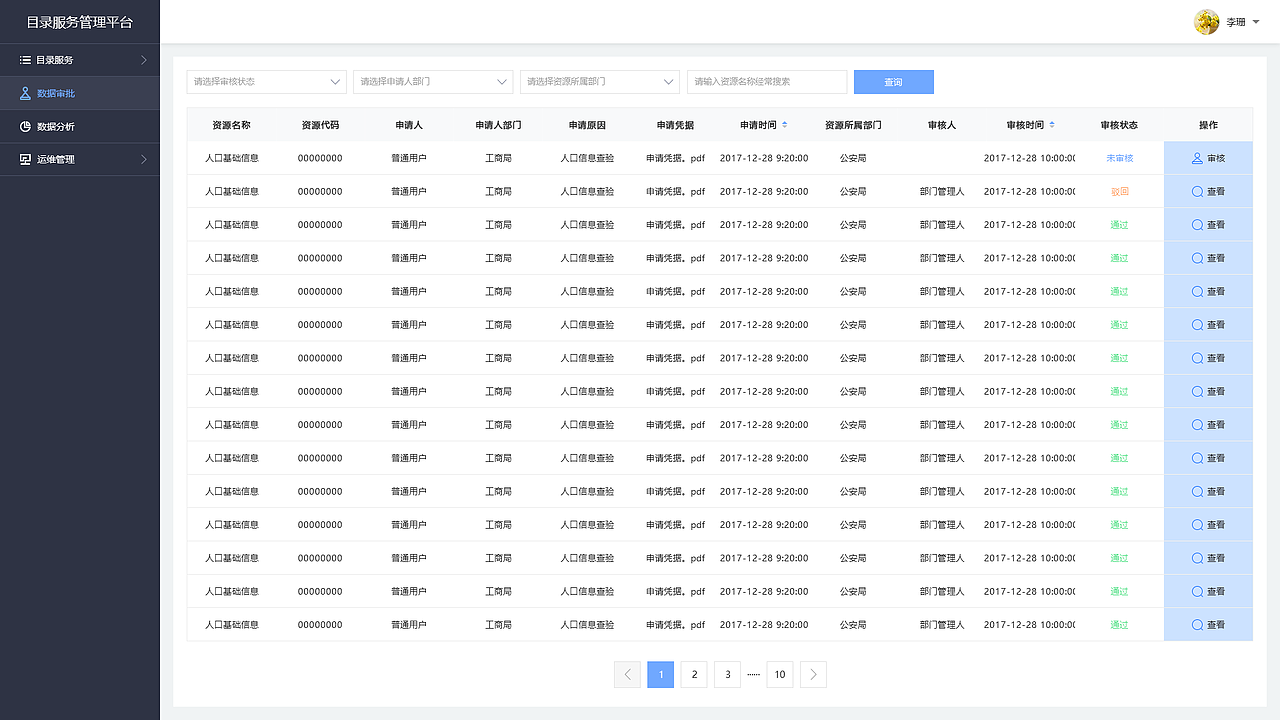Screen dimensions: 1280x720
Task: Click the sort icon beside 申请时间 header
Action: pos(784,125)
